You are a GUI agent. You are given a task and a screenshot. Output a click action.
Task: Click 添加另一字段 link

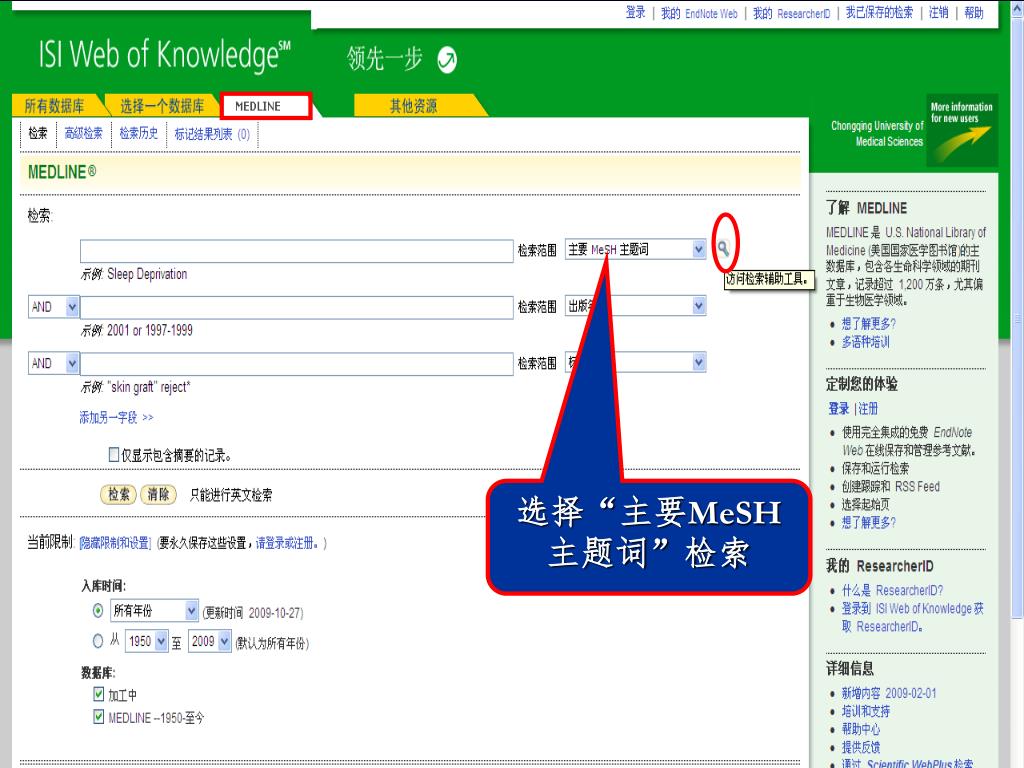116,417
